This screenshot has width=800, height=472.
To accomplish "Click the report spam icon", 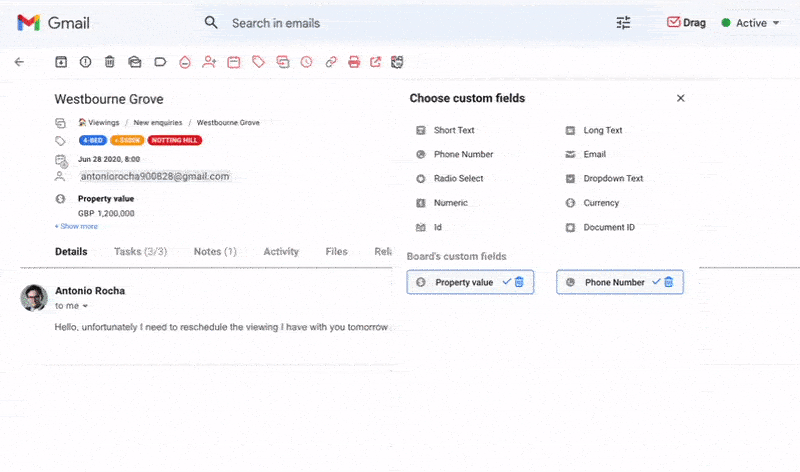I will tap(85, 62).
